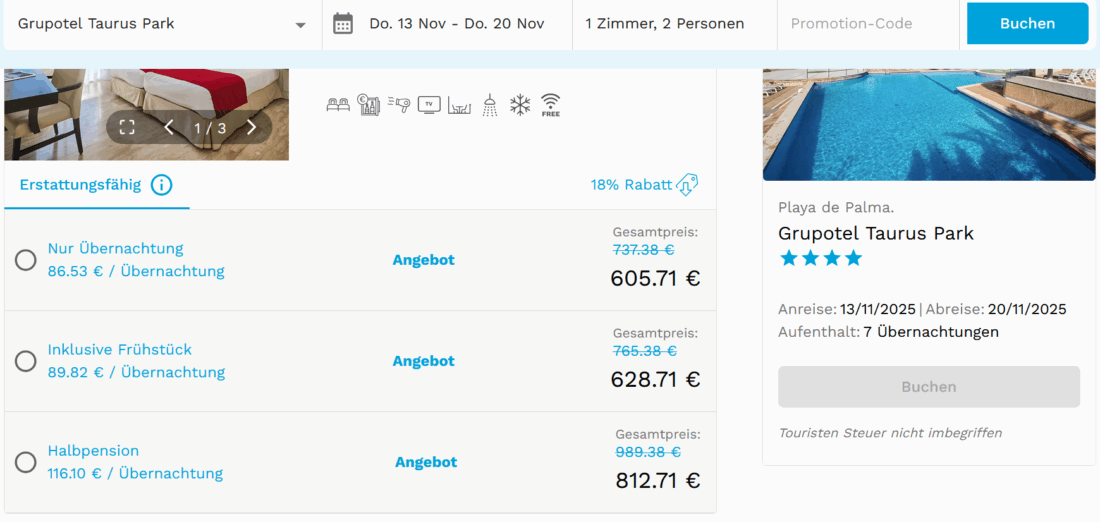Click the air conditioning snowflake icon

pos(520,104)
